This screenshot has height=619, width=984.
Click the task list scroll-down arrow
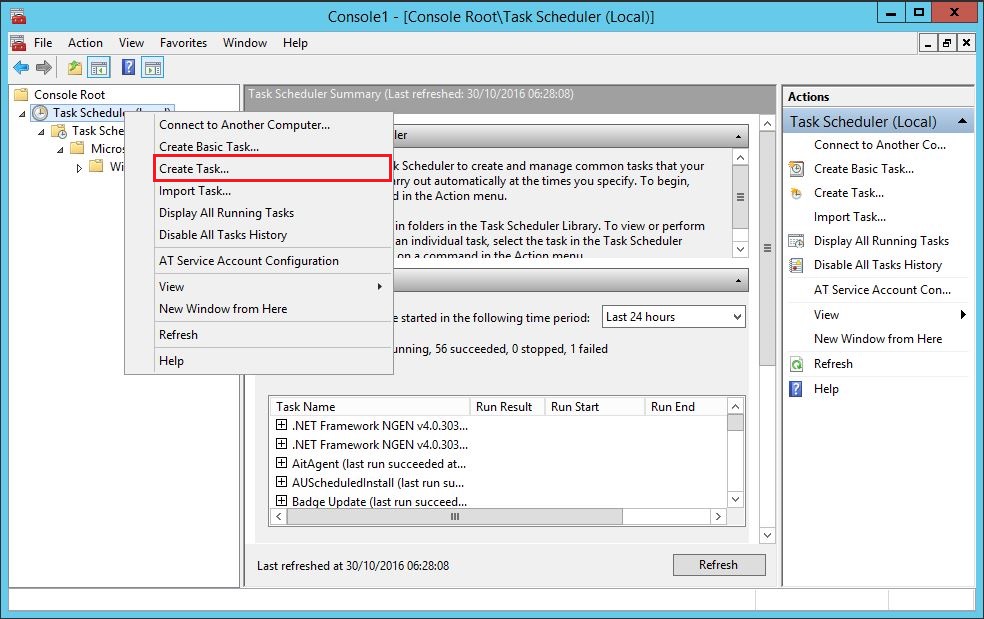pos(735,500)
